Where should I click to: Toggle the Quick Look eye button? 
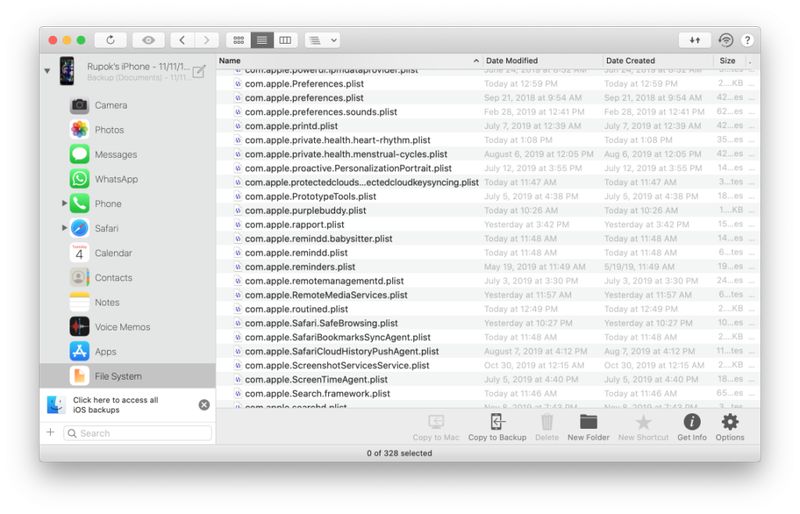tap(148, 40)
